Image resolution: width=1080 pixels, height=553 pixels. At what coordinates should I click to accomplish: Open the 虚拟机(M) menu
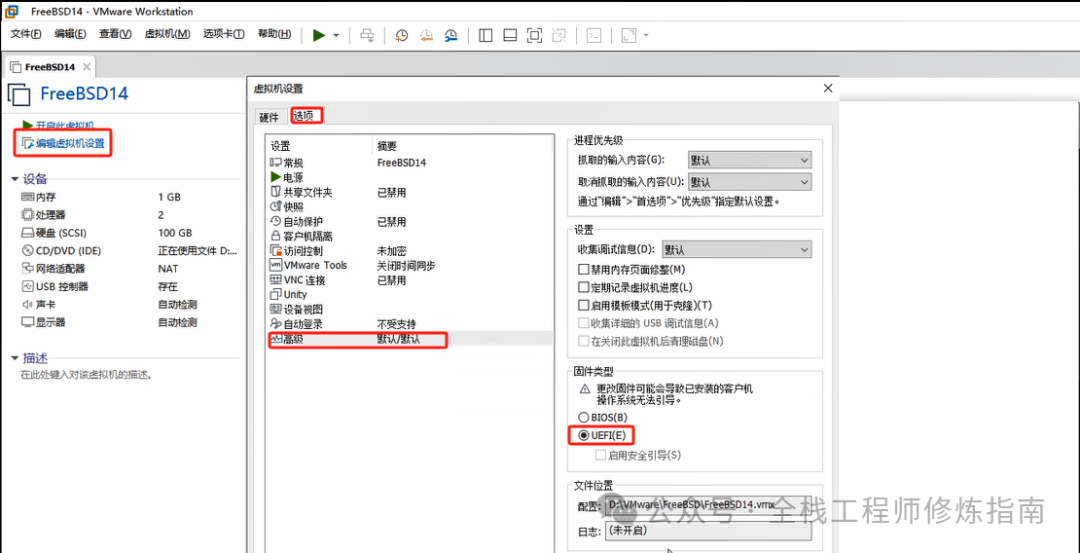[x=167, y=34]
